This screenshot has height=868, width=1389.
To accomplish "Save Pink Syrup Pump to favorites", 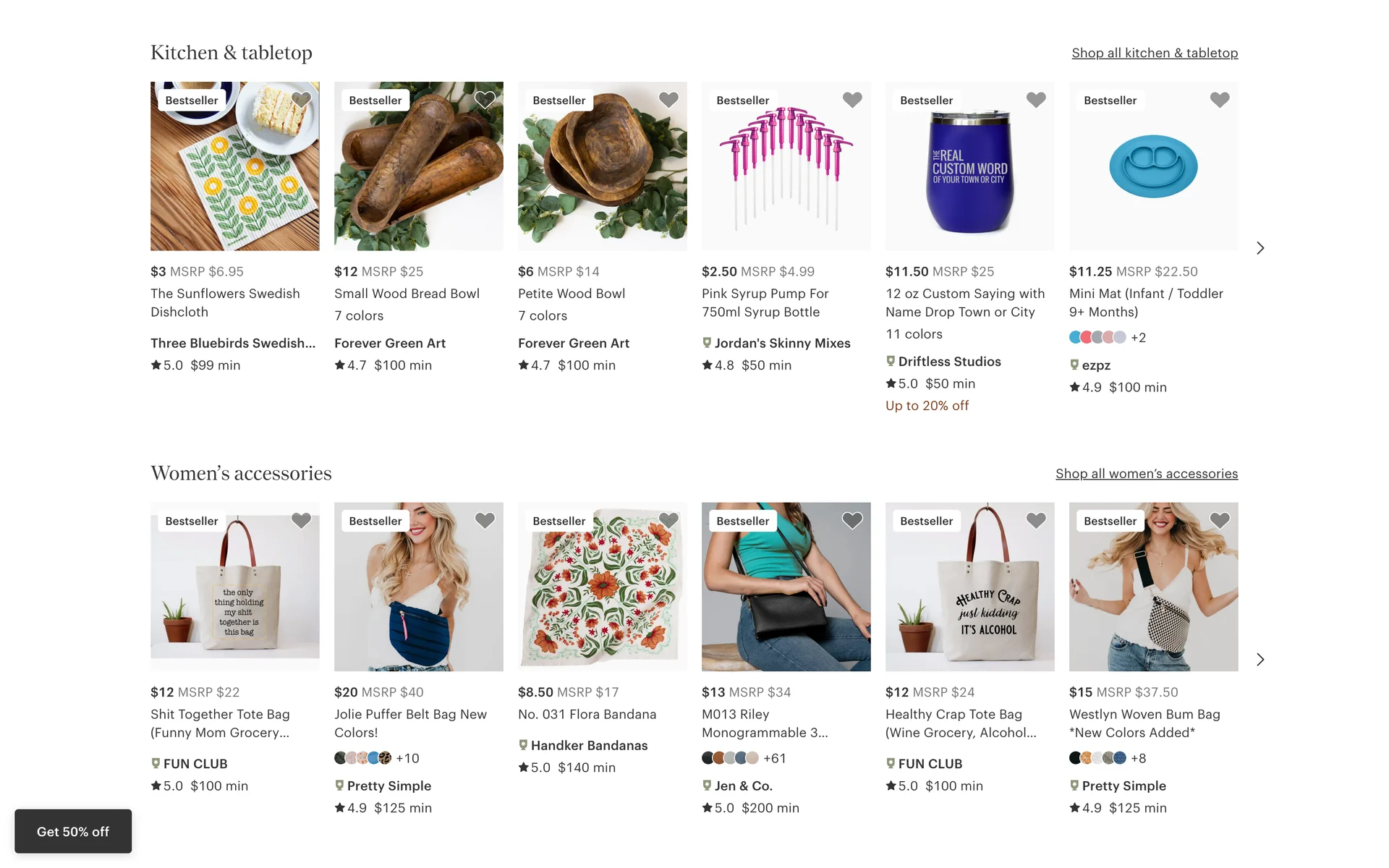I will (852, 100).
